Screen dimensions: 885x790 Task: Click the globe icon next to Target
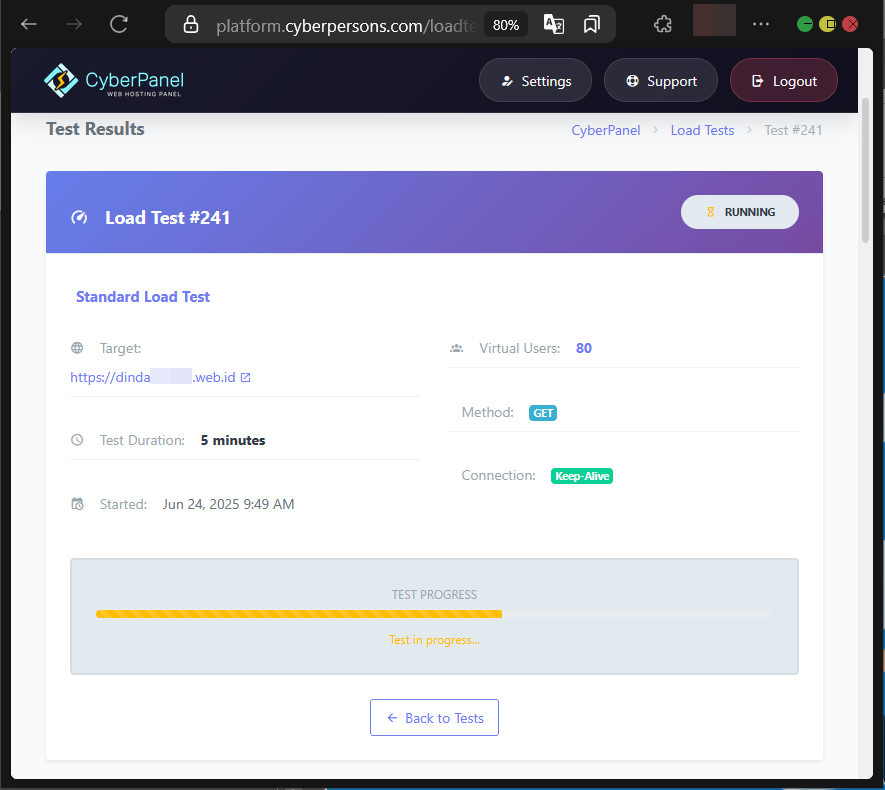click(x=77, y=348)
